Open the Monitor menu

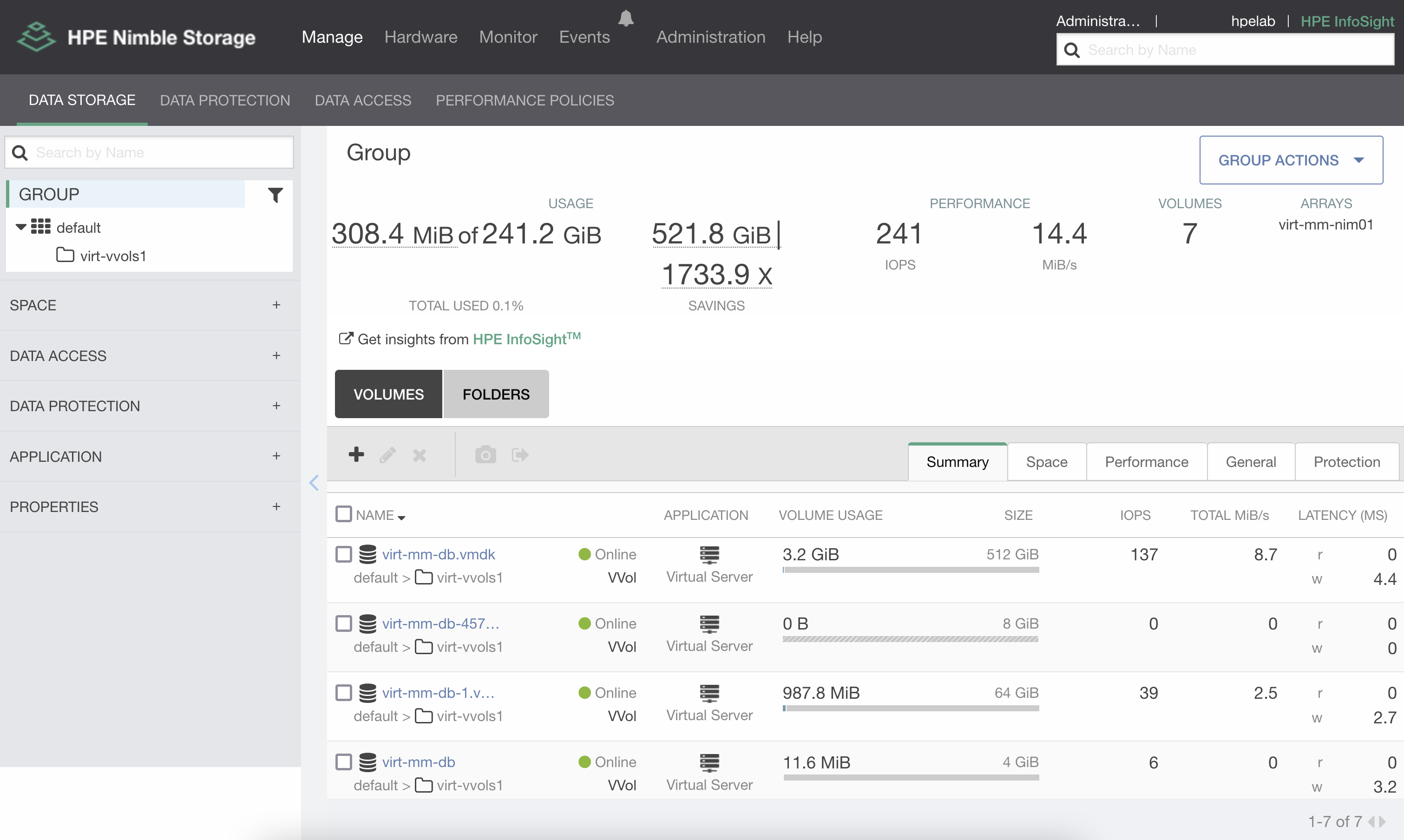click(x=508, y=37)
